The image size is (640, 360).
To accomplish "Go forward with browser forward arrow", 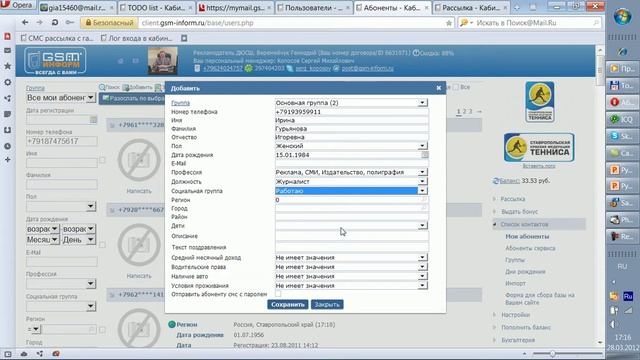I will pyautogui.click(x=39, y=22).
